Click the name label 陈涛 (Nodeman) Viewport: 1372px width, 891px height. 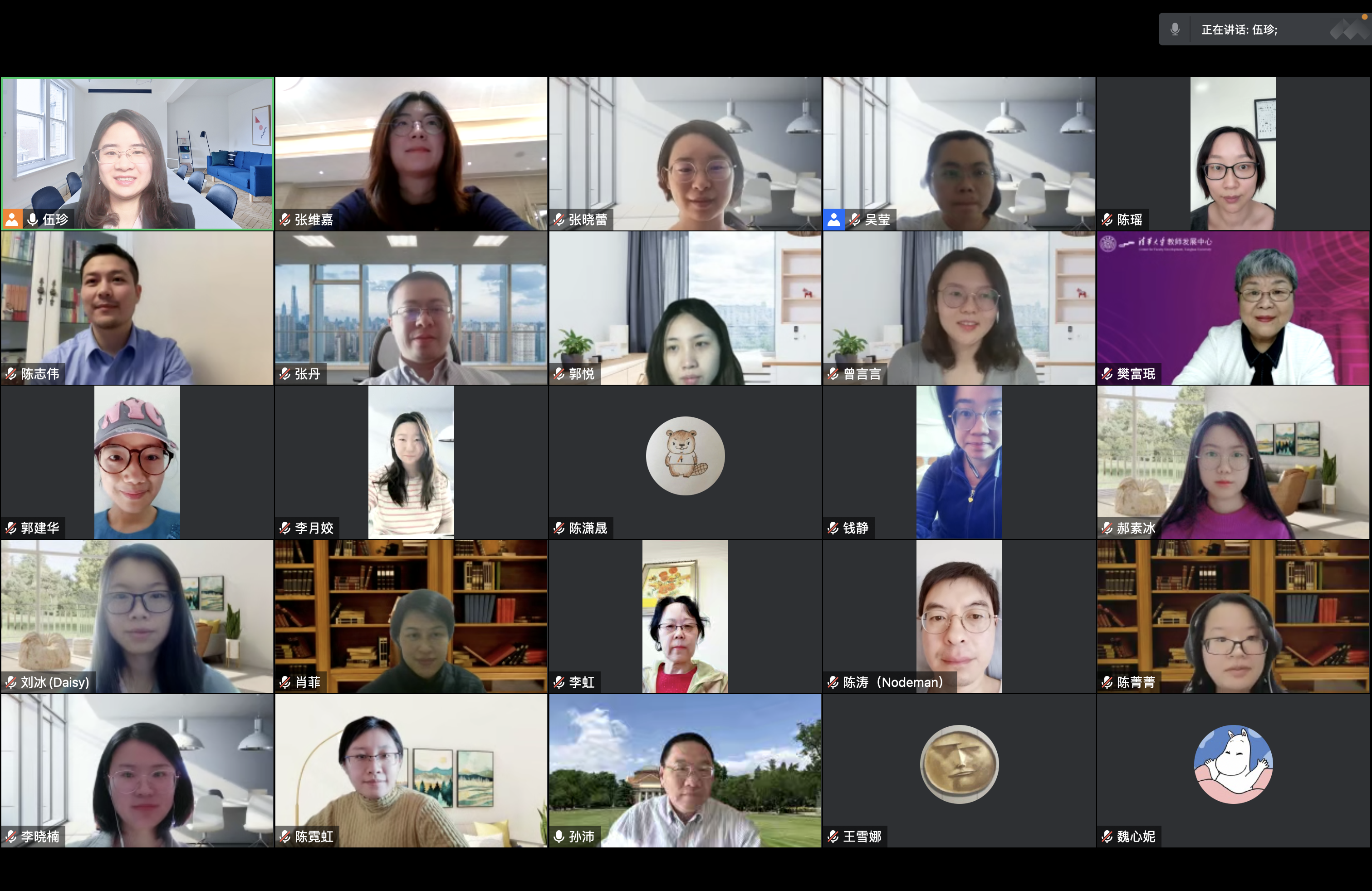[x=892, y=682]
